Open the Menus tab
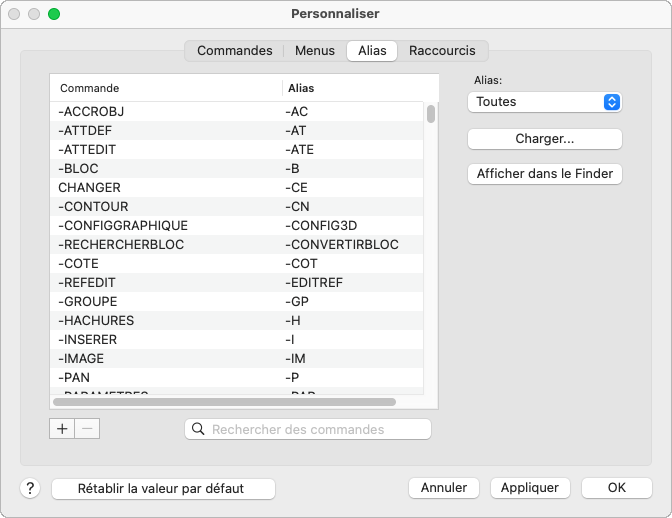The height and width of the screenshot is (518, 672). coord(315,50)
